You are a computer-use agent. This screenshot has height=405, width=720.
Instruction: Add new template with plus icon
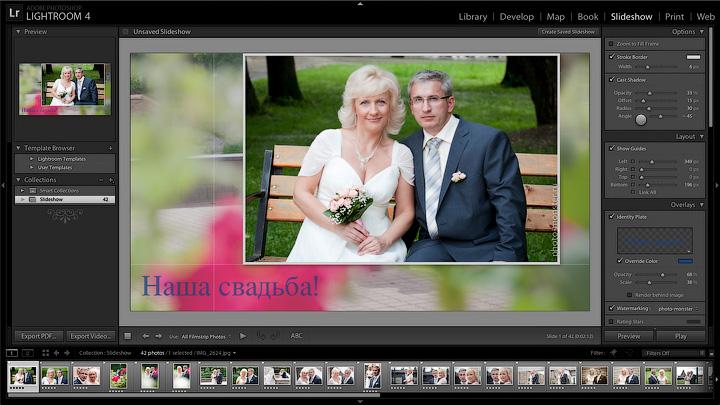(x=109, y=148)
